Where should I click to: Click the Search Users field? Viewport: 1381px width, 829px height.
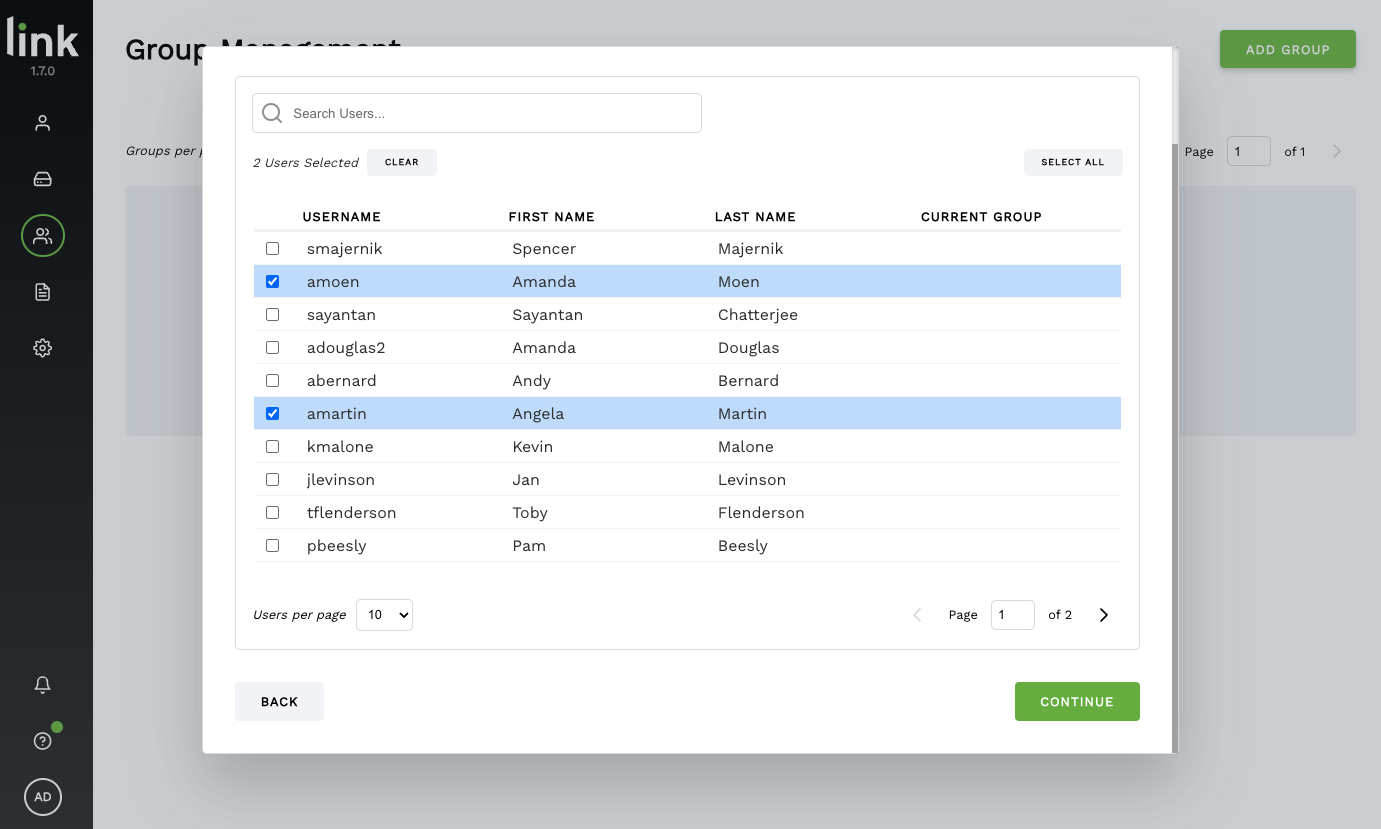coord(477,113)
